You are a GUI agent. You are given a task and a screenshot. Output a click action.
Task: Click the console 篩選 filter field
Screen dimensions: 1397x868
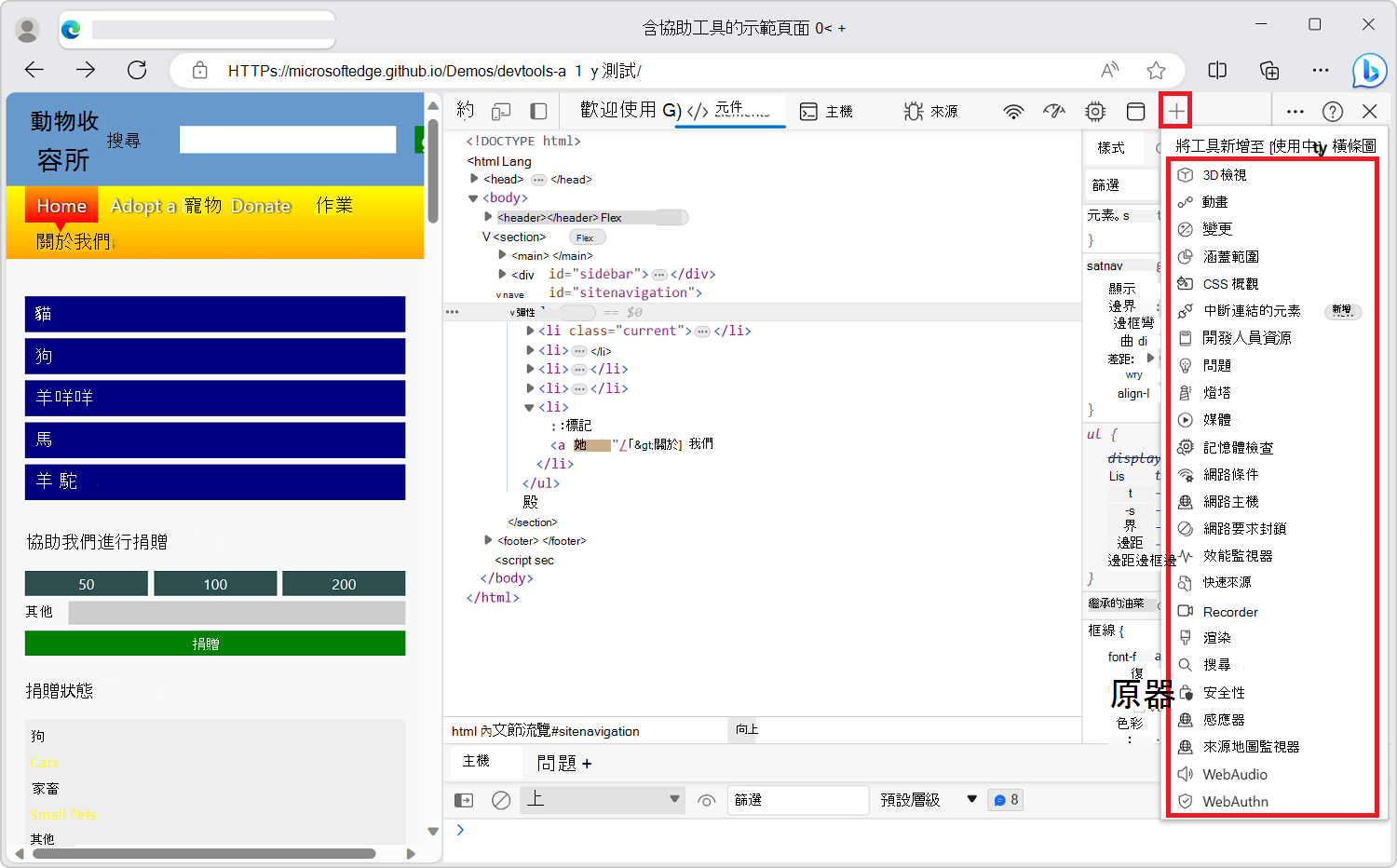[x=797, y=800]
